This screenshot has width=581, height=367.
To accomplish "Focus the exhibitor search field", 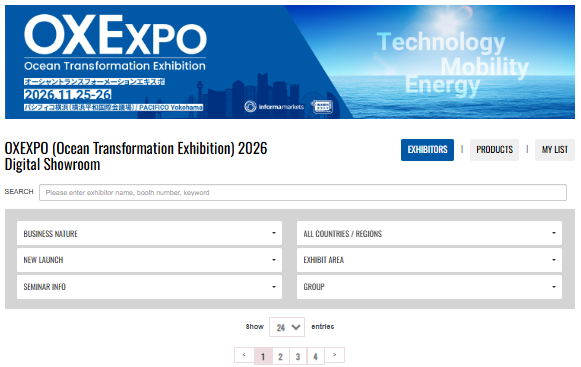I will (x=303, y=193).
